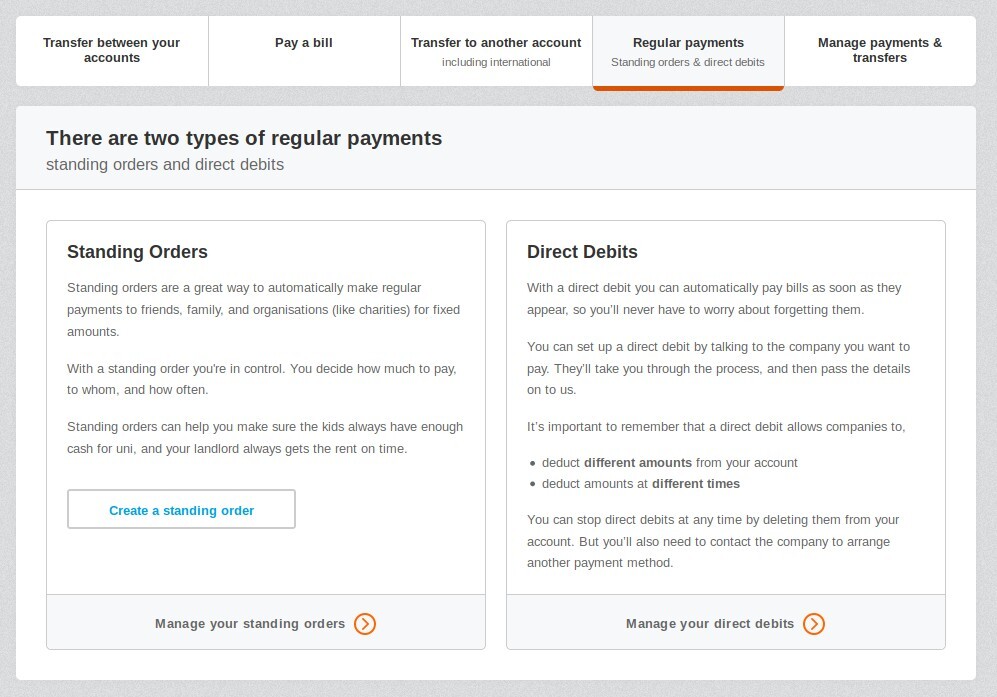Image resolution: width=997 pixels, height=697 pixels.
Task: Click the 'There are two types of regular payments' heading
Action: point(244,138)
